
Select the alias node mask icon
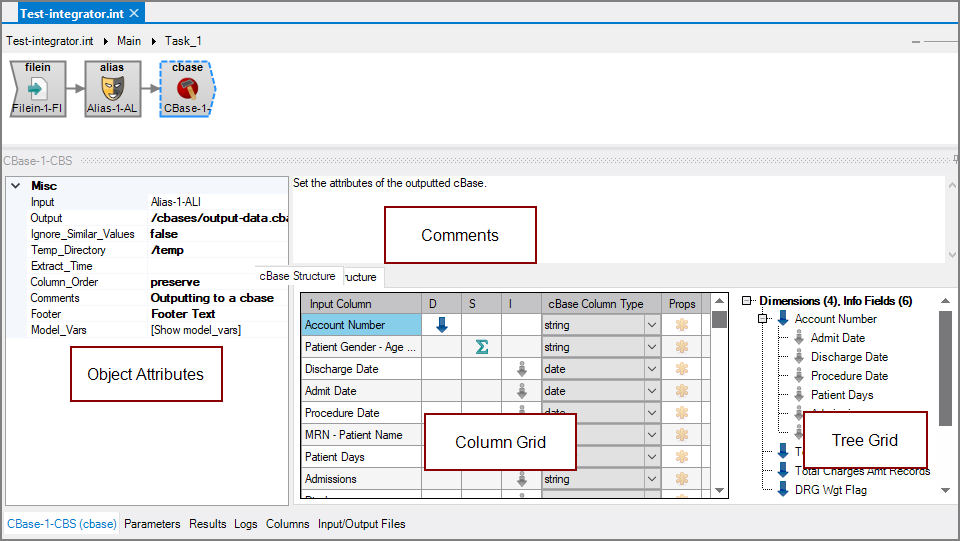click(112, 89)
